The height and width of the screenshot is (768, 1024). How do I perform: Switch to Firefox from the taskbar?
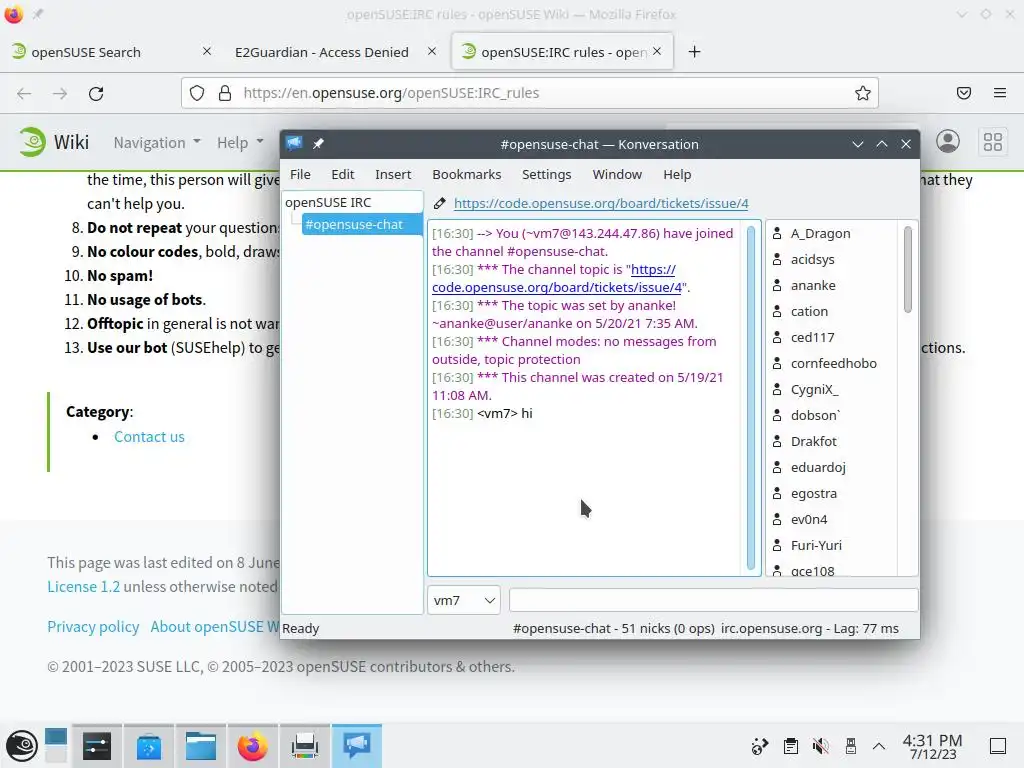[252, 746]
